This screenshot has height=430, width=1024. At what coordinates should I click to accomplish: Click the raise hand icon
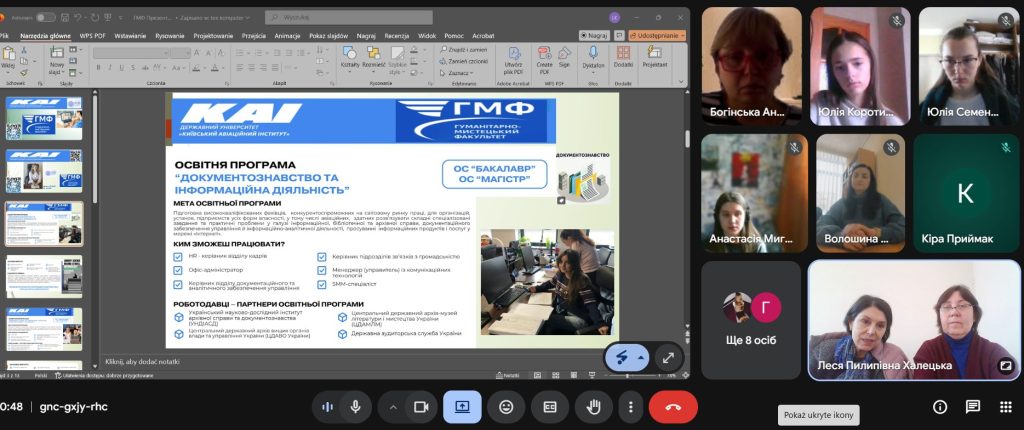pos(593,407)
